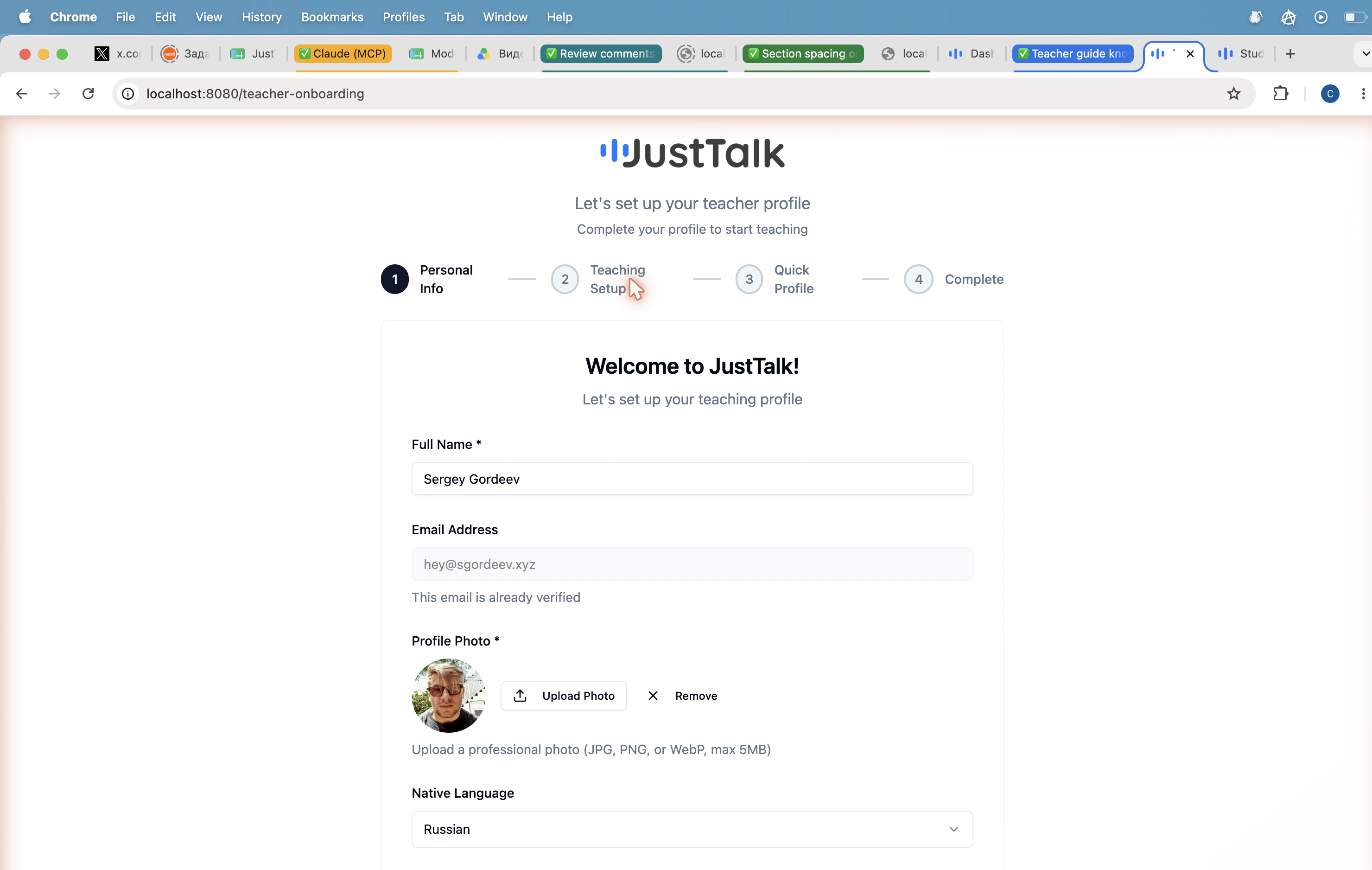Click the Full Name input field
This screenshot has width=1372, height=870.
[692, 479]
